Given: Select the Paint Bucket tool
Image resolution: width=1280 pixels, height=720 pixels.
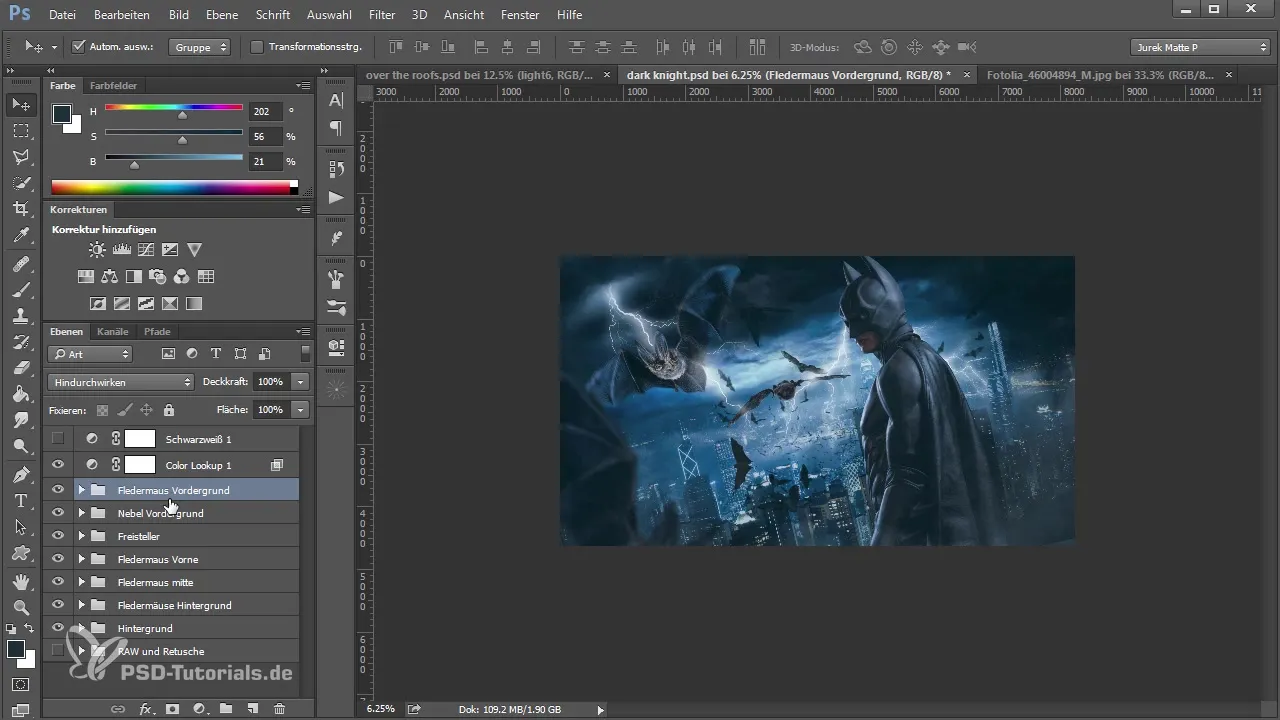Looking at the screenshot, I should click(21, 394).
